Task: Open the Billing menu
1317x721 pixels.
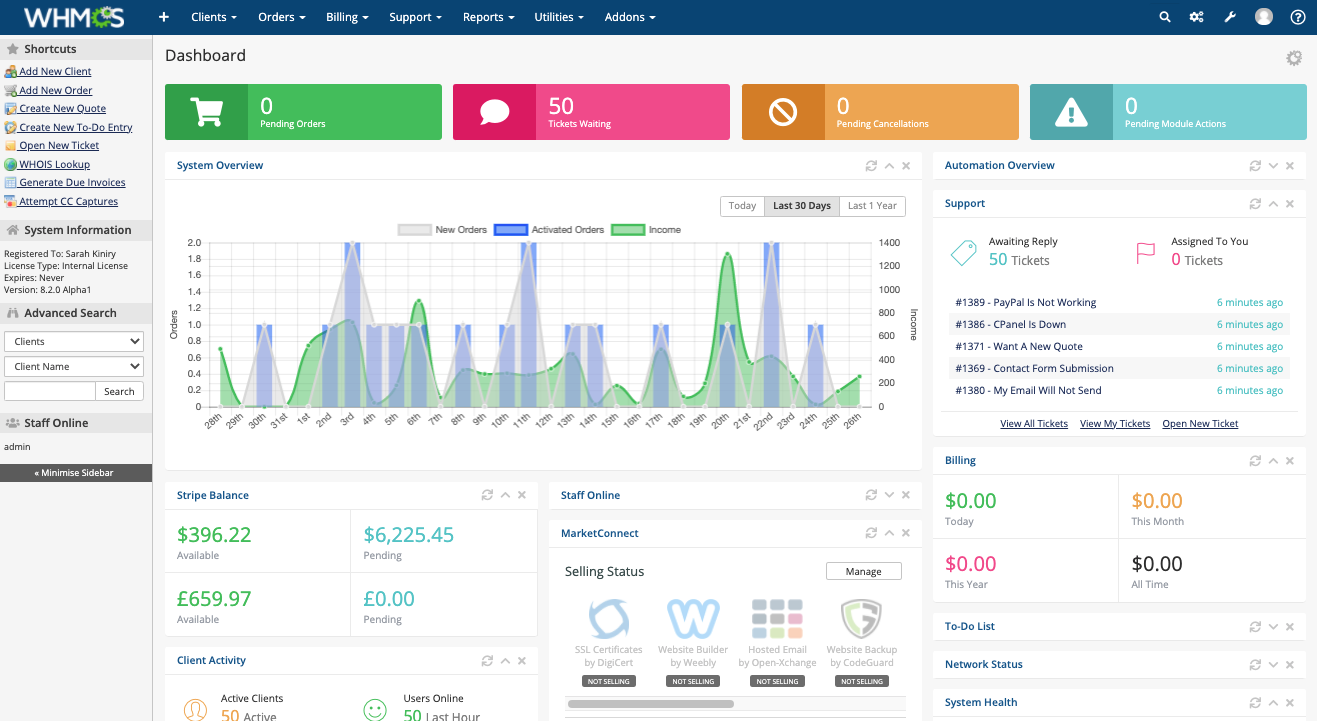Action: tap(347, 17)
